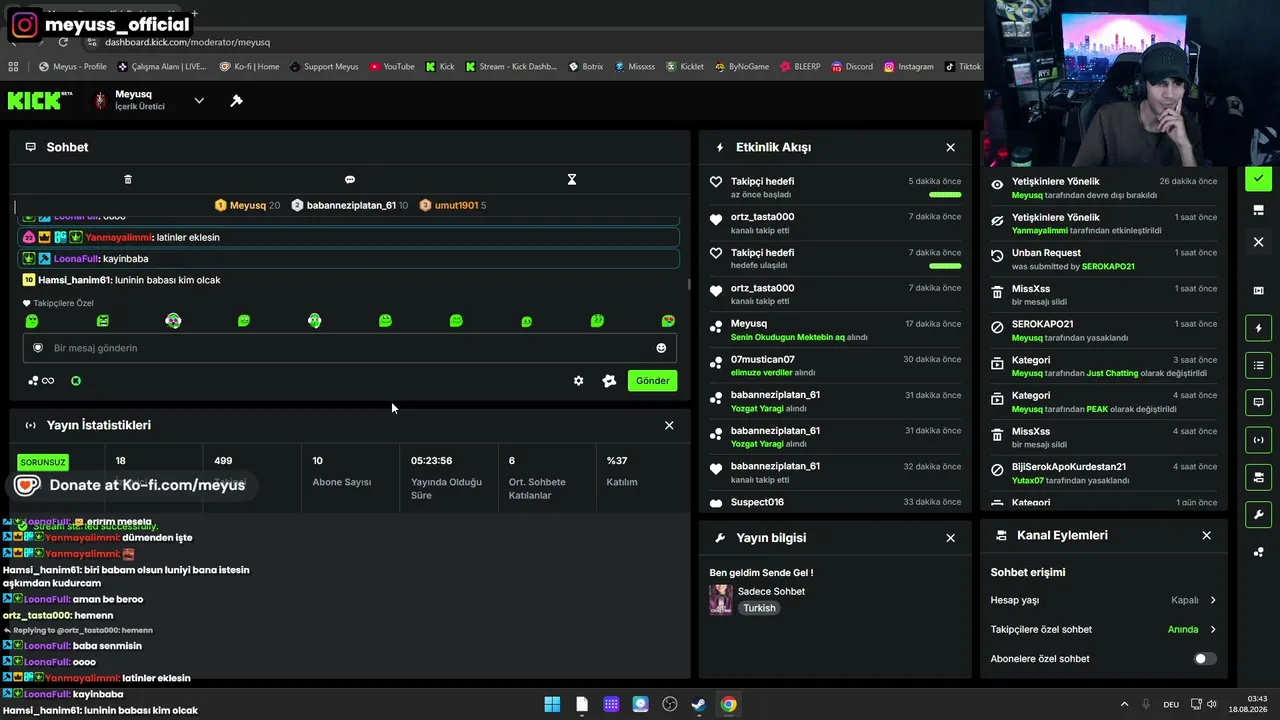
Task: Click the moderator hammer icon in the header
Action: [x=236, y=100]
